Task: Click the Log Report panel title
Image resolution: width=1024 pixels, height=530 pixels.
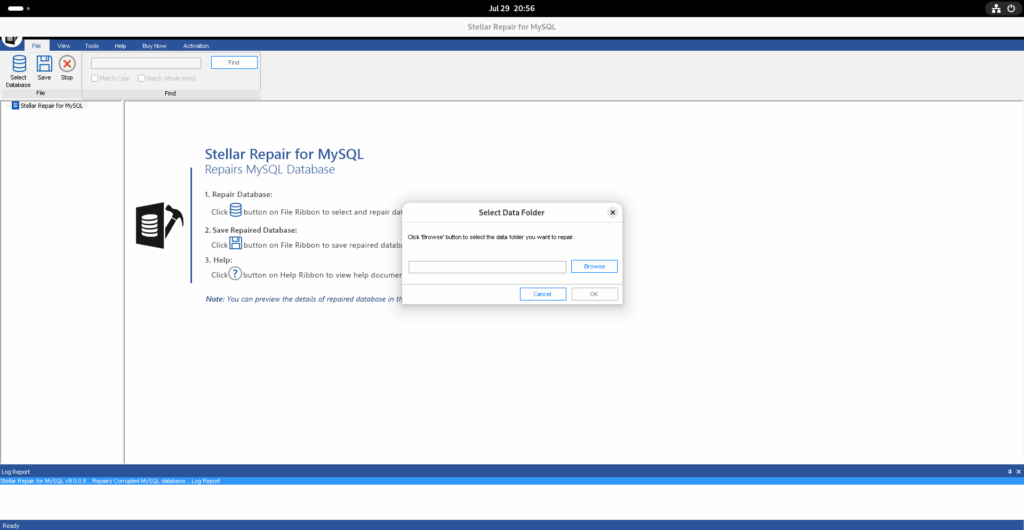Action: click(16, 471)
